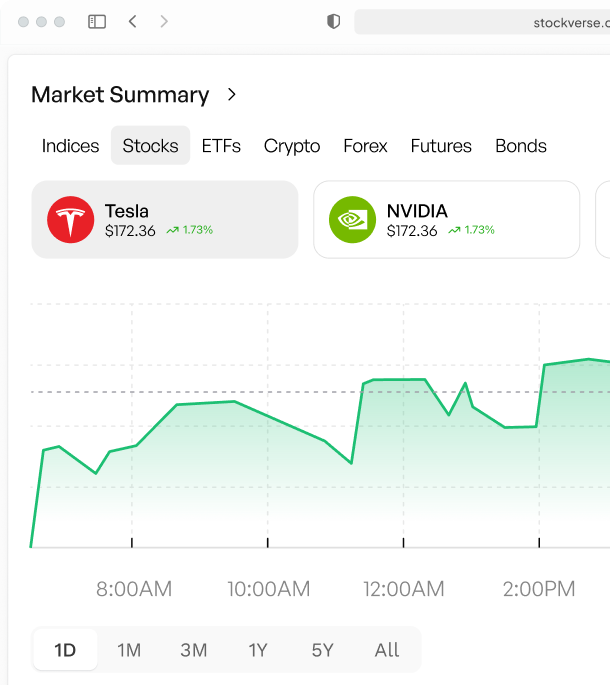Click the stockverse address bar
This screenshot has height=685, width=610.
click(x=482, y=22)
